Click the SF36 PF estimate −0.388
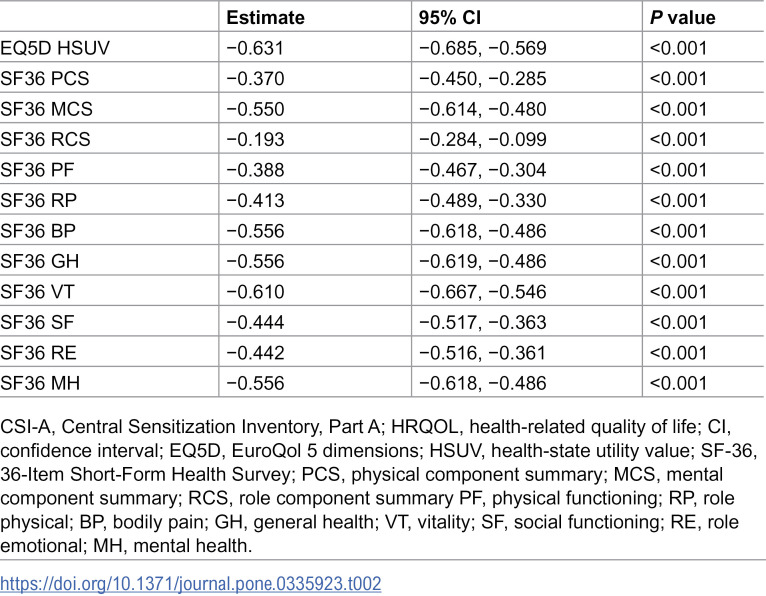The image size is (766, 596). tap(255, 170)
